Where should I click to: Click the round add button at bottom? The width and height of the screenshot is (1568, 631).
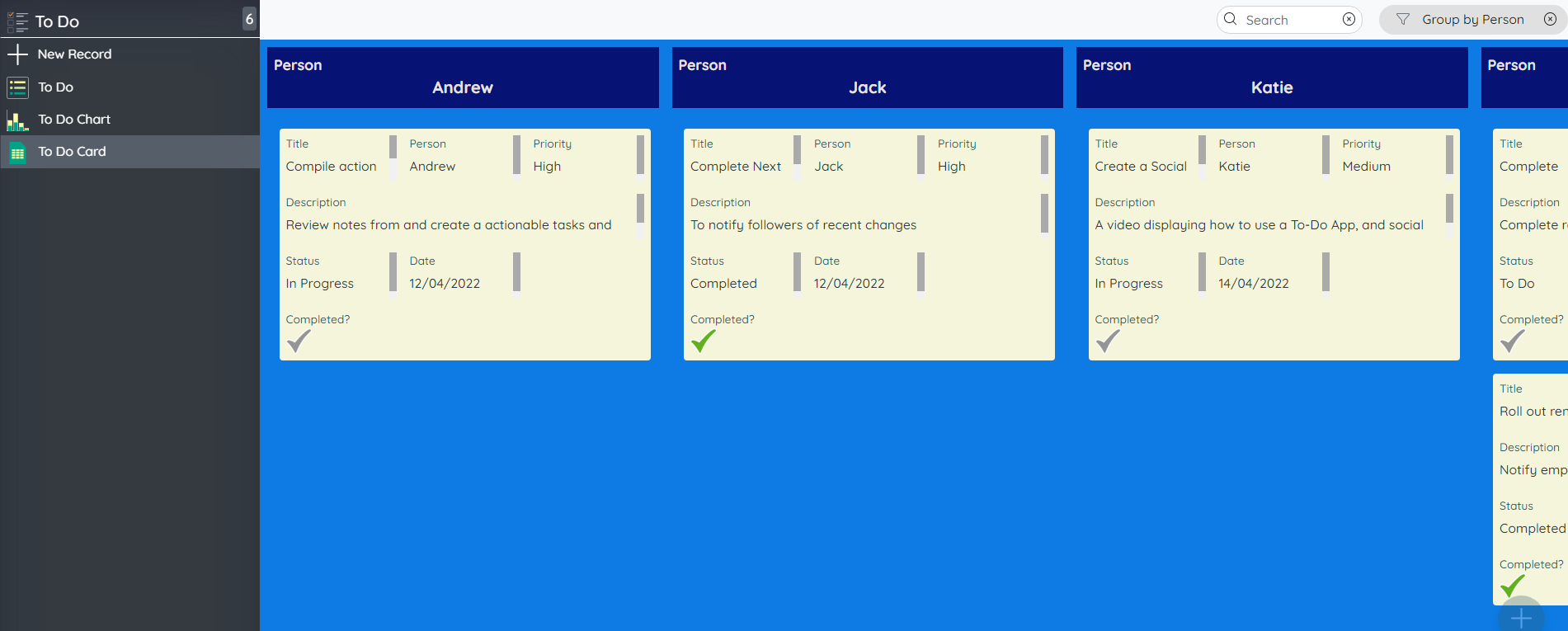pyautogui.click(x=1520, y=617)
